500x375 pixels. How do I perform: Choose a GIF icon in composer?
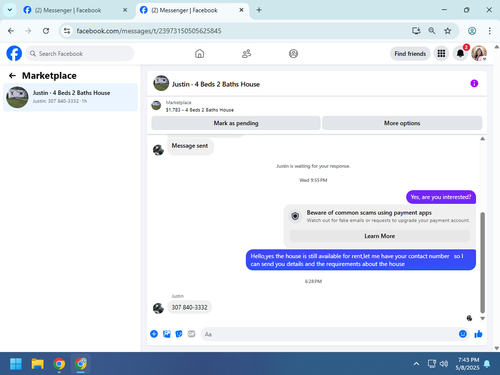(191, 334)
